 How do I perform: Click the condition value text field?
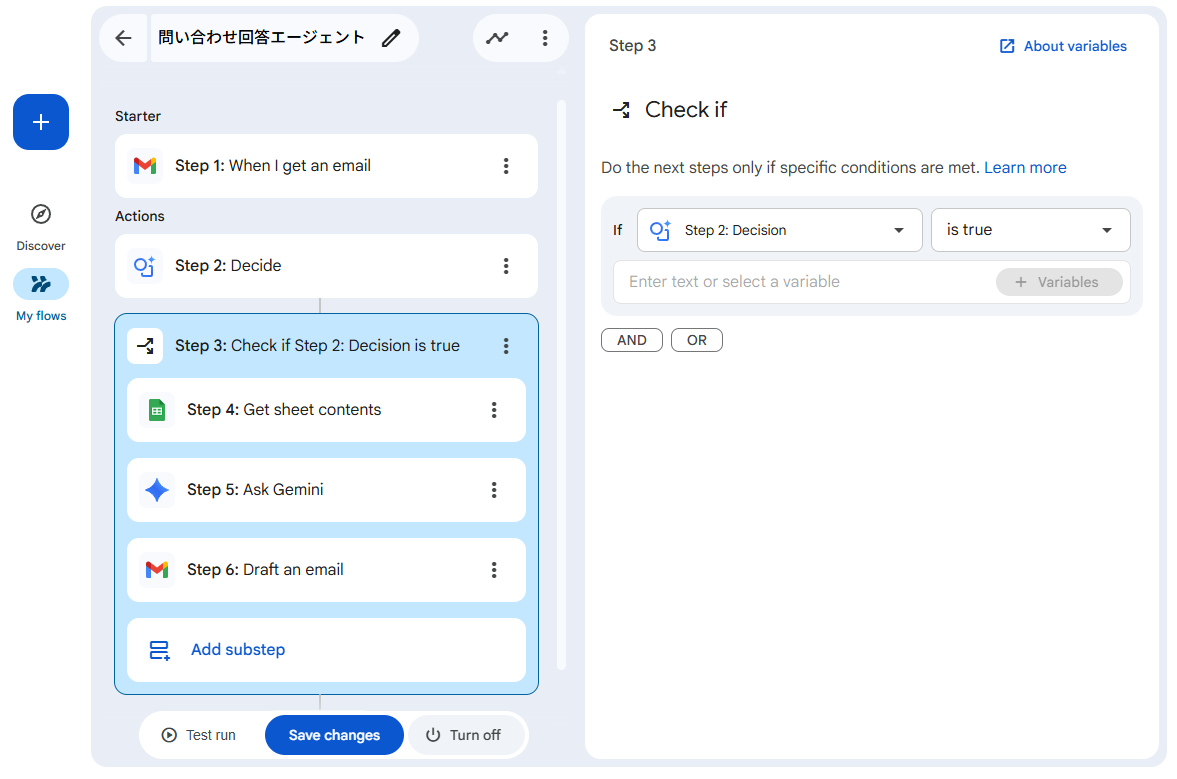tap(800, 282)
